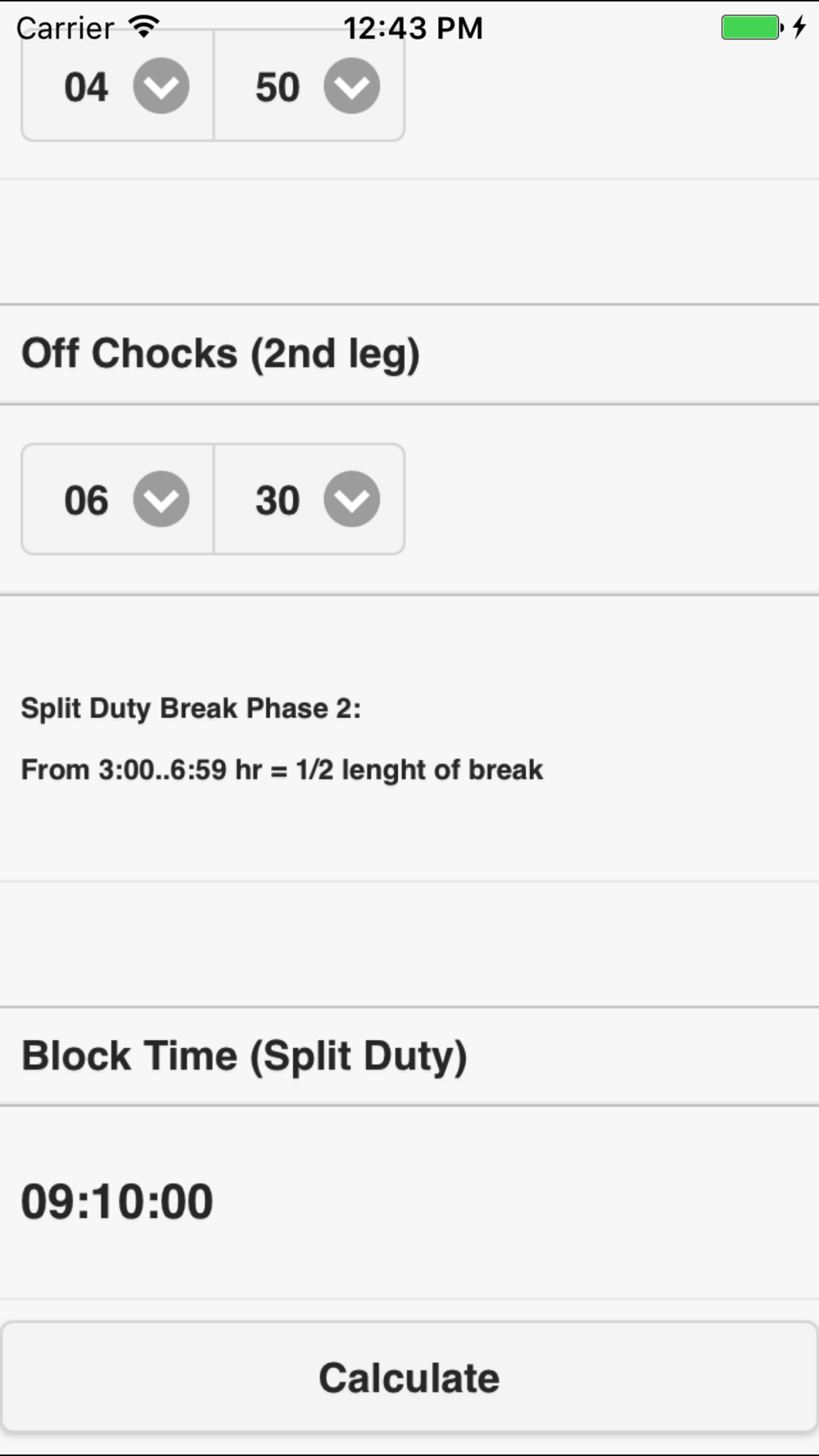This screenshot has height=1456, width=819.
Task: Open Off Chocks hour dropdown showing 06
Action: pyautogui.click(x=117, y=500)
